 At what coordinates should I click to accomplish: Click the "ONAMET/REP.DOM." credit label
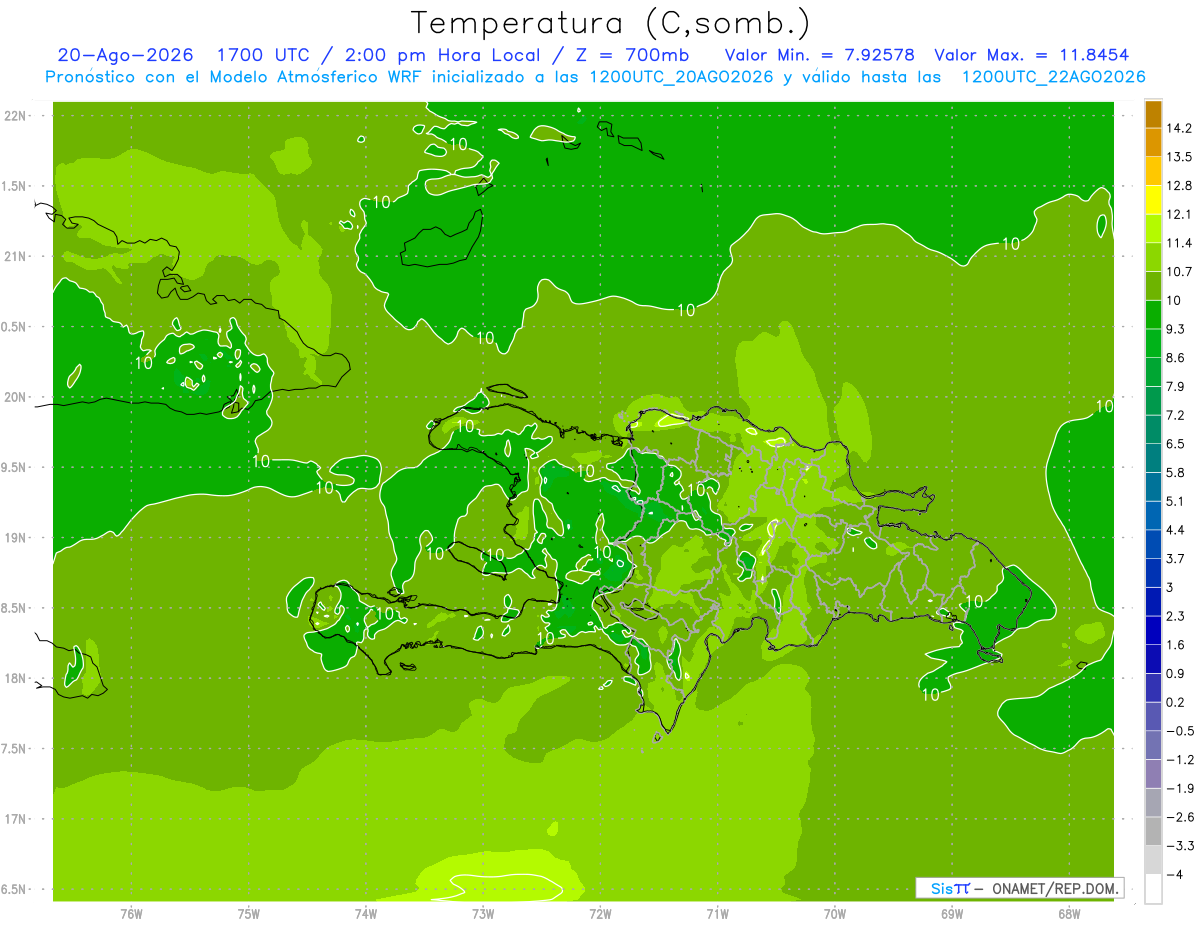1054,888
